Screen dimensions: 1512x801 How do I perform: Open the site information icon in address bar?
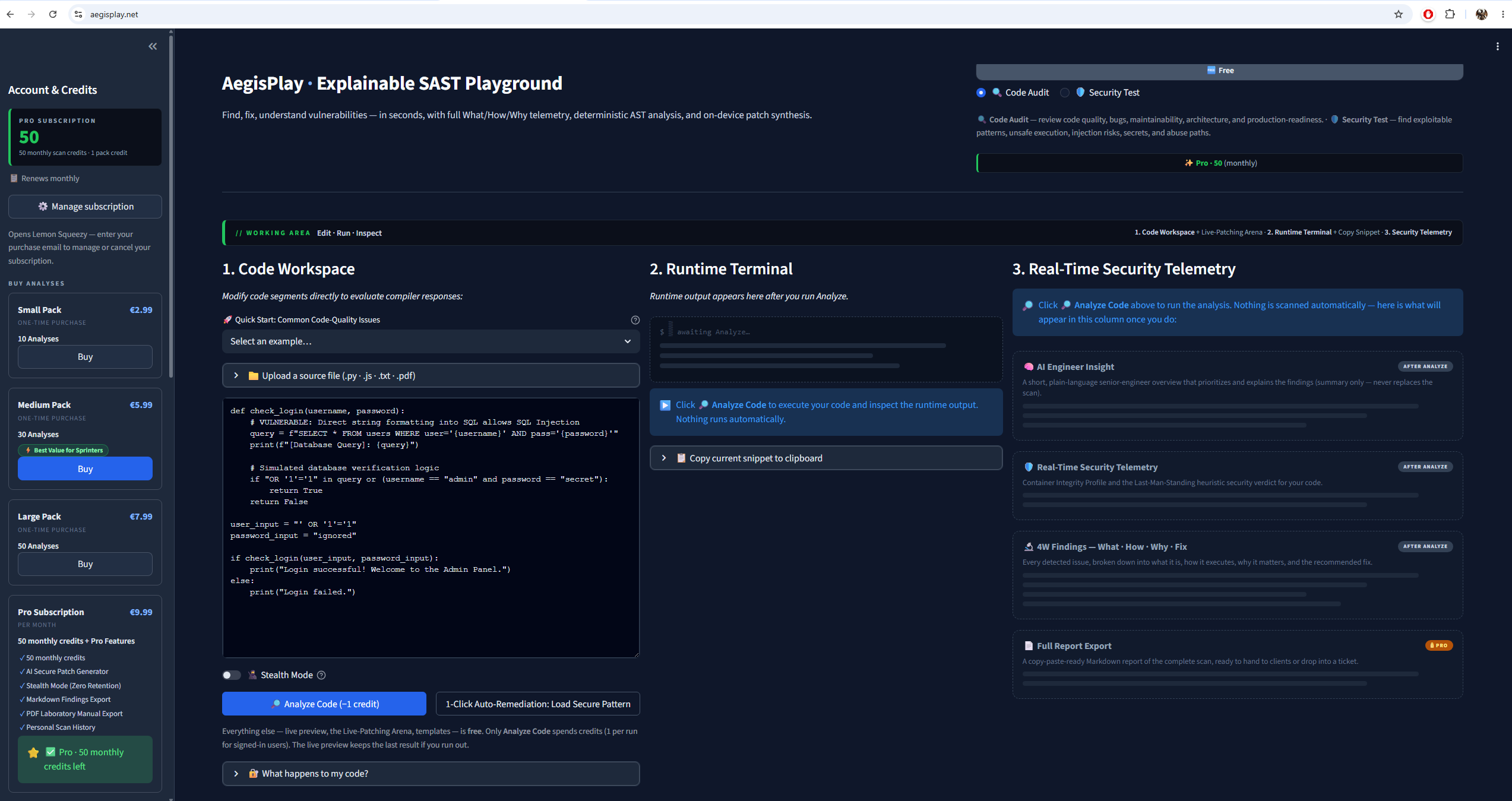click(x=78, y=14)
